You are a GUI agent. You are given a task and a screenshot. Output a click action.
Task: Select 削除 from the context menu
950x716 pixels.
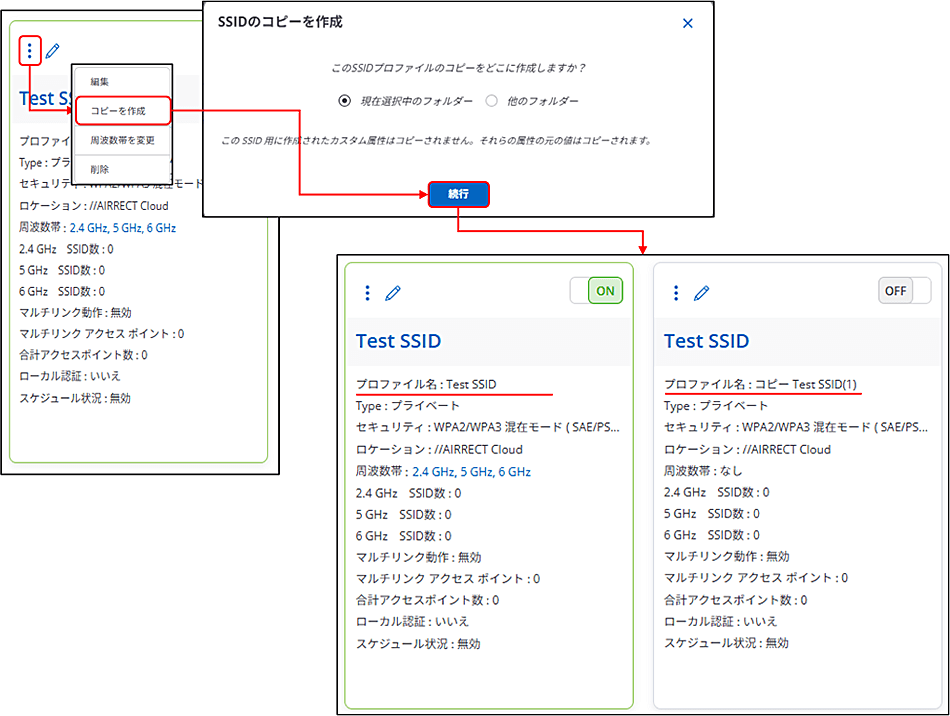(x=100, y=169)
